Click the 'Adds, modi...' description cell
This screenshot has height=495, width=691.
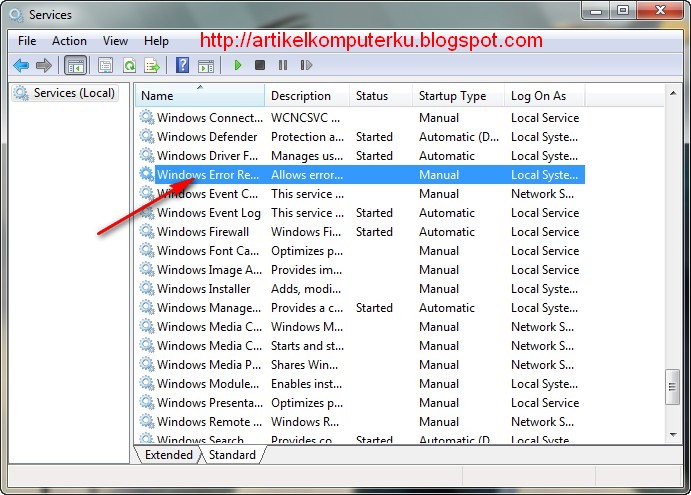[306, 289]
